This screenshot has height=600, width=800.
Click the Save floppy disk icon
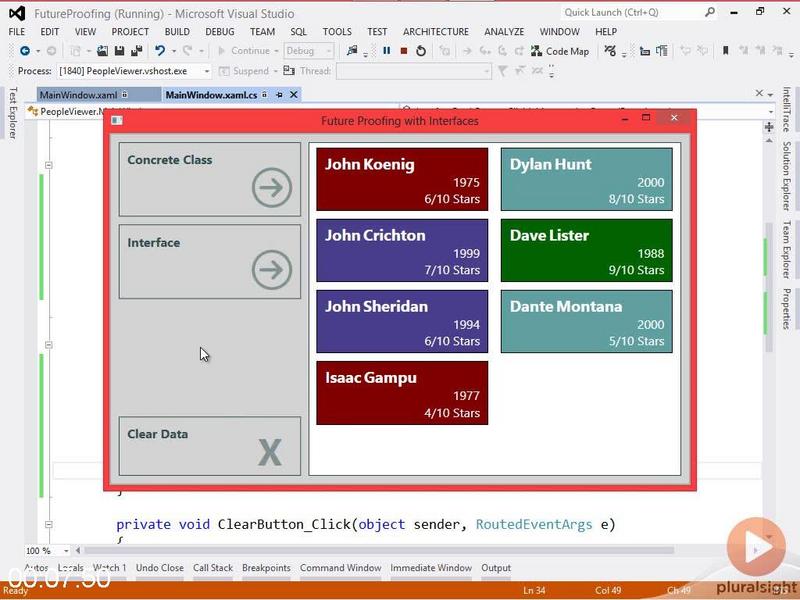119,51
